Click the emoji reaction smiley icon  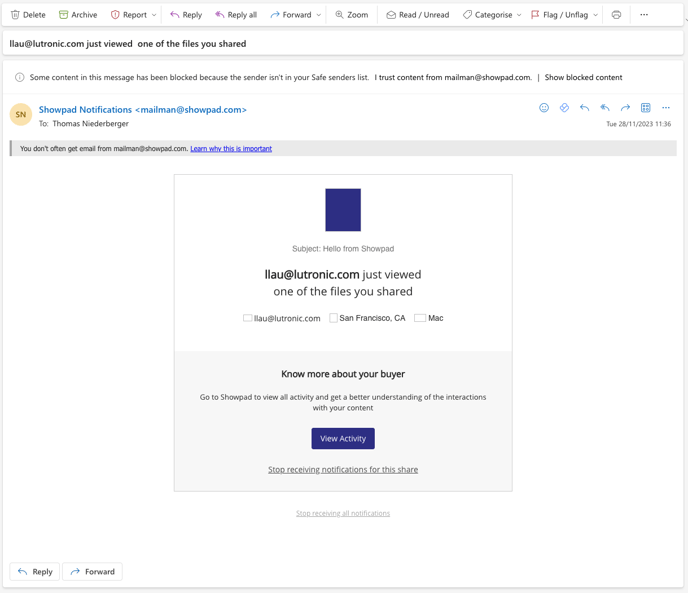tap(544, 108)
